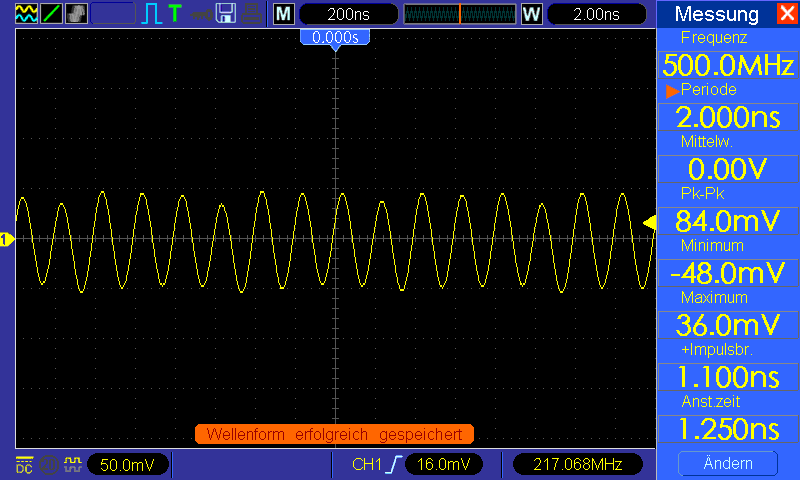The image size is (800, 480).
Task: Click the DC coupling icon
Action: (24, 464)
